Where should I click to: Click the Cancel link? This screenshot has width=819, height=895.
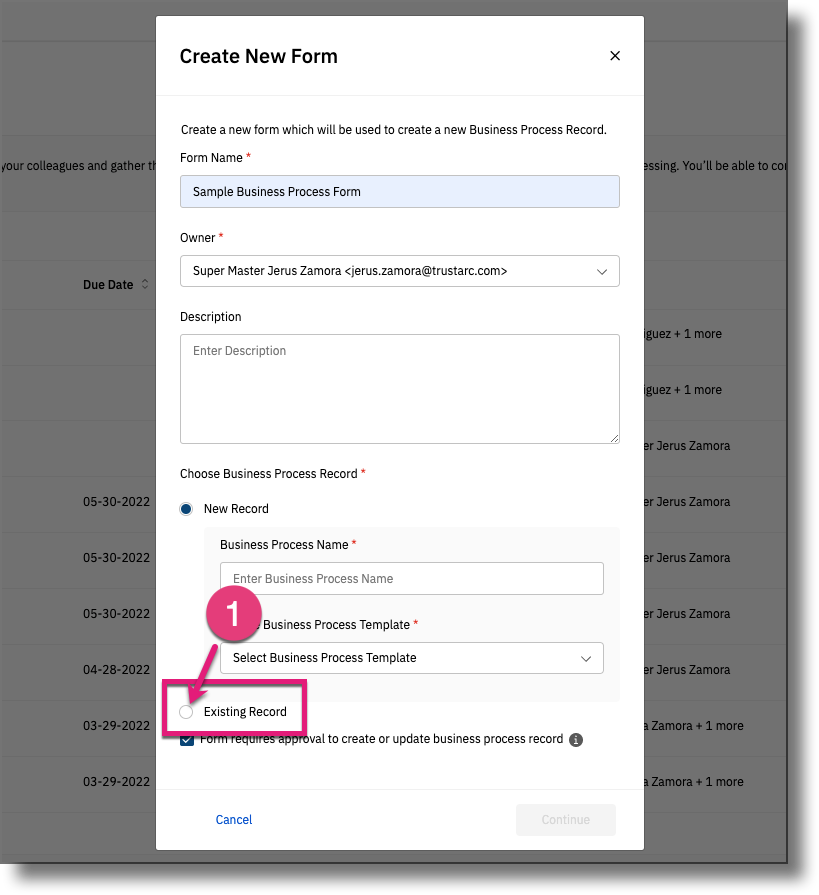(x=233, y=819)
